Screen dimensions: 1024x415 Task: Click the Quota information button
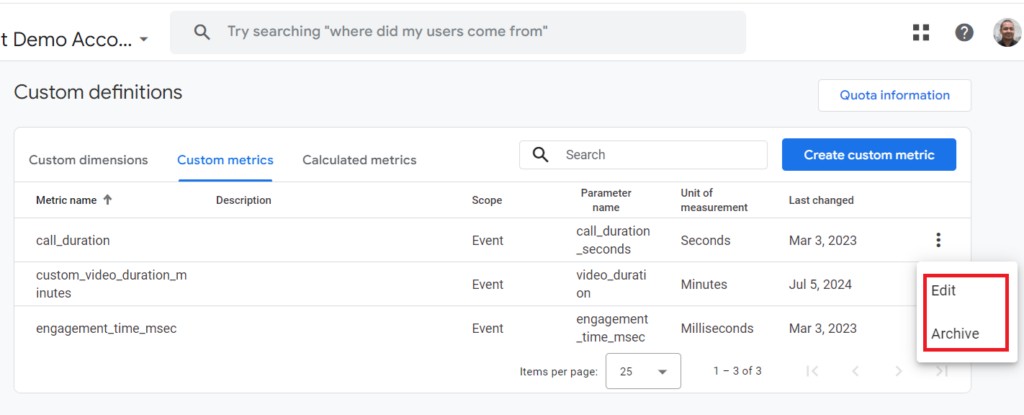tap(895, 95)
